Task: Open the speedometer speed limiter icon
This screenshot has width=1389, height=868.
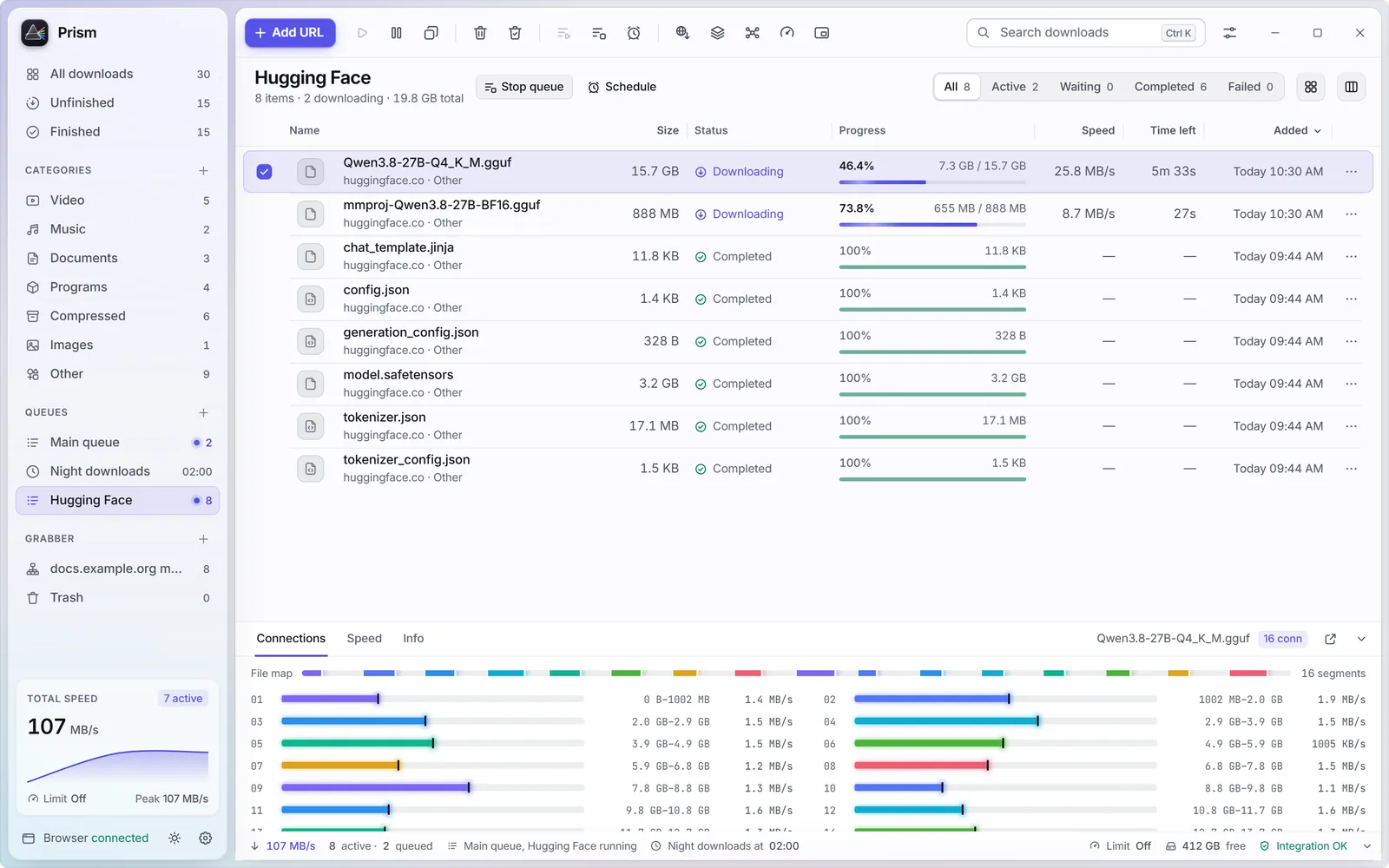Action: click(x=787, y=33)
